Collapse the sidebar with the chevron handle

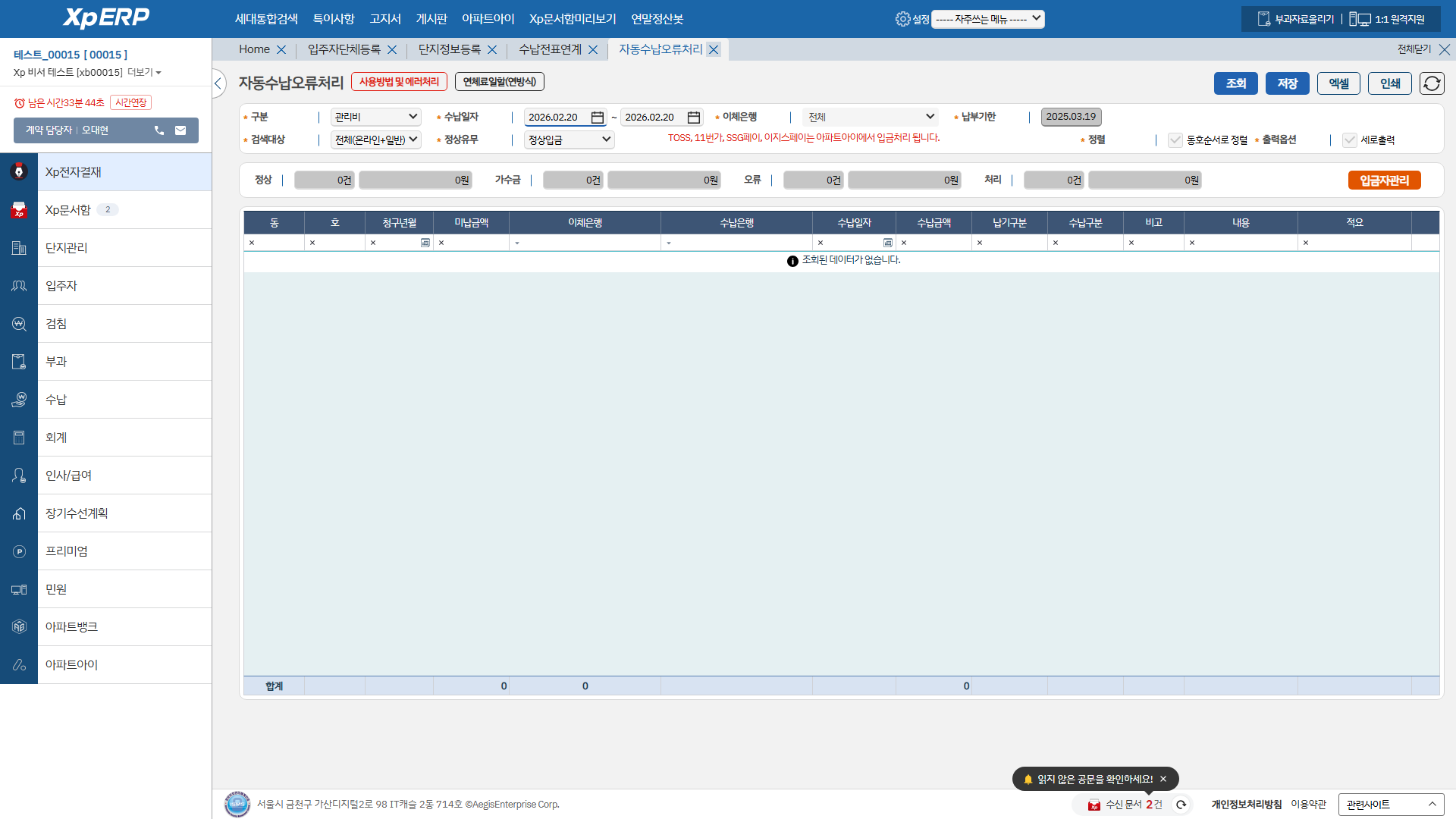pos(218,83)
